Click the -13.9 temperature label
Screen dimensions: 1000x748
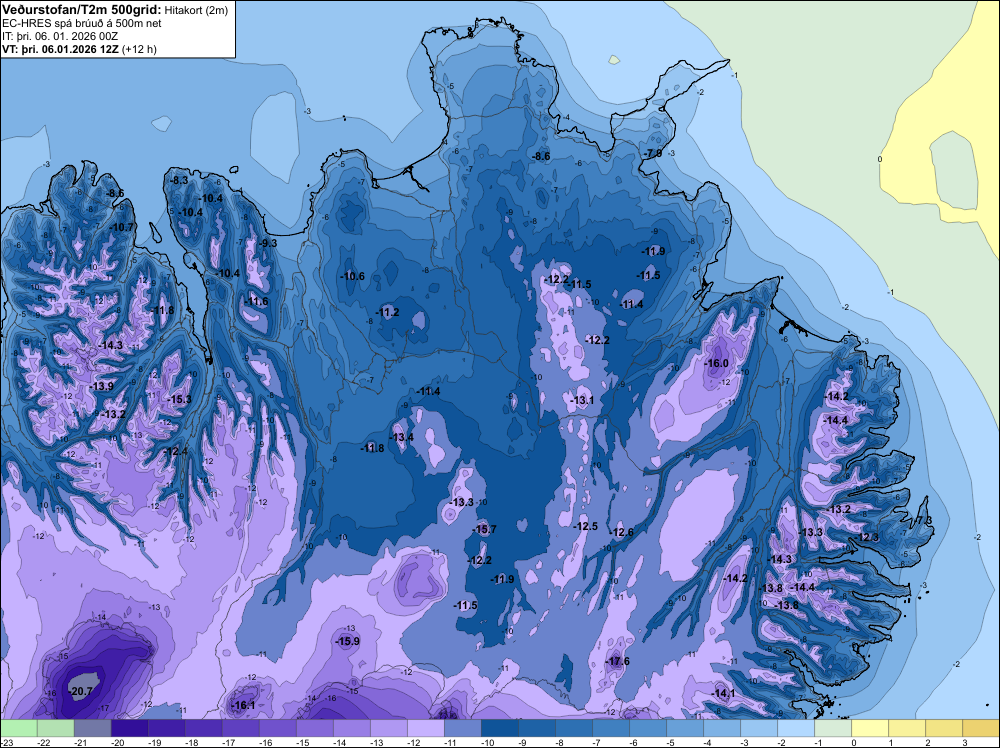click(x=101, y=386)
